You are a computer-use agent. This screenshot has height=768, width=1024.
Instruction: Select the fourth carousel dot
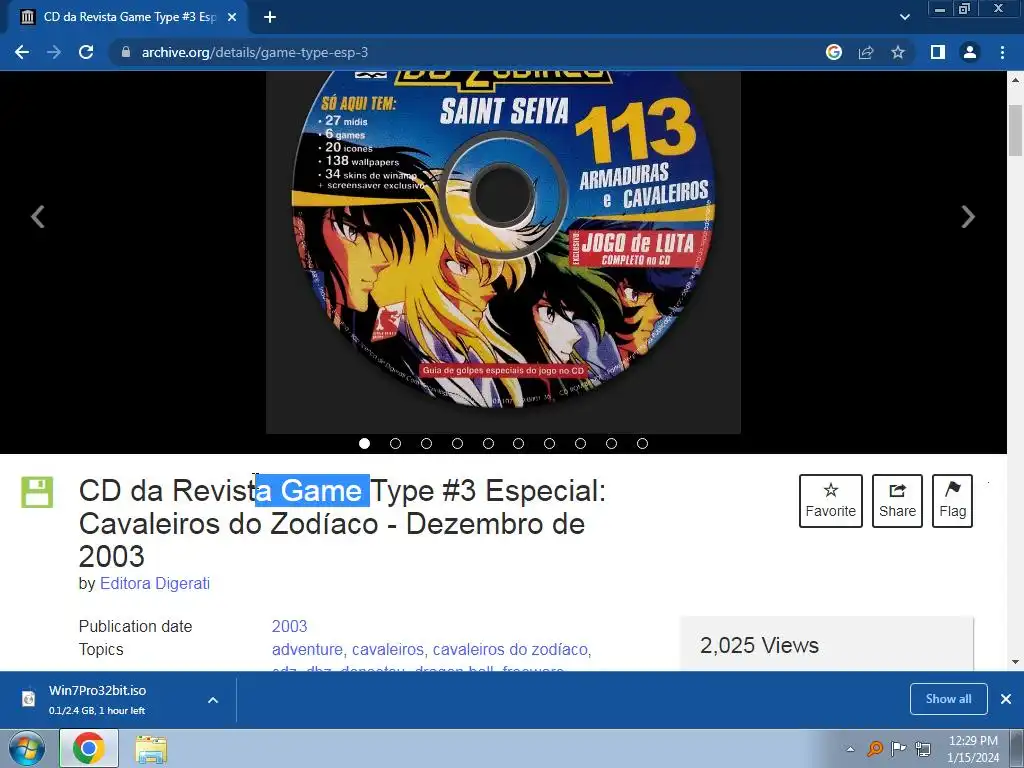click(x=457, y=443)
